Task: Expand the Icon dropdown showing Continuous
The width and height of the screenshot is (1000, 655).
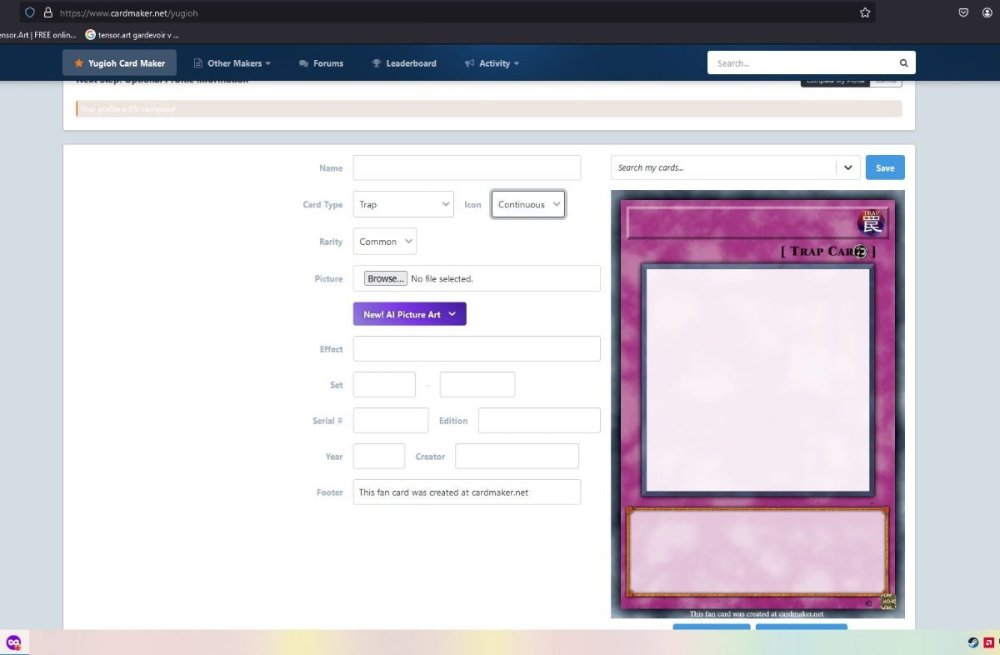Action: point(528,205)
